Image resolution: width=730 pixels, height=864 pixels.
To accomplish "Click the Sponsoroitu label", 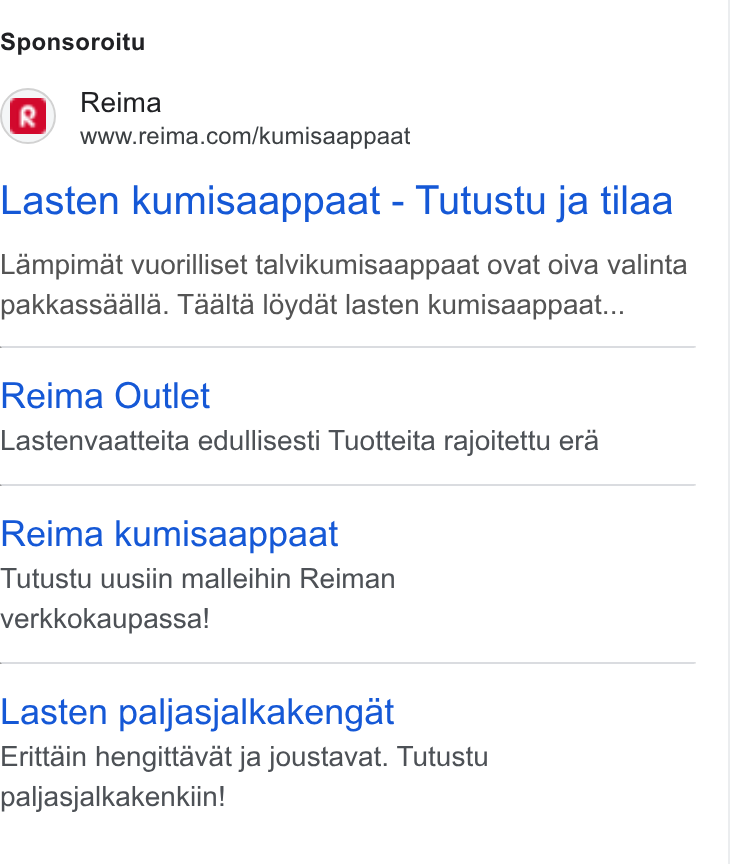I will 73,42.
